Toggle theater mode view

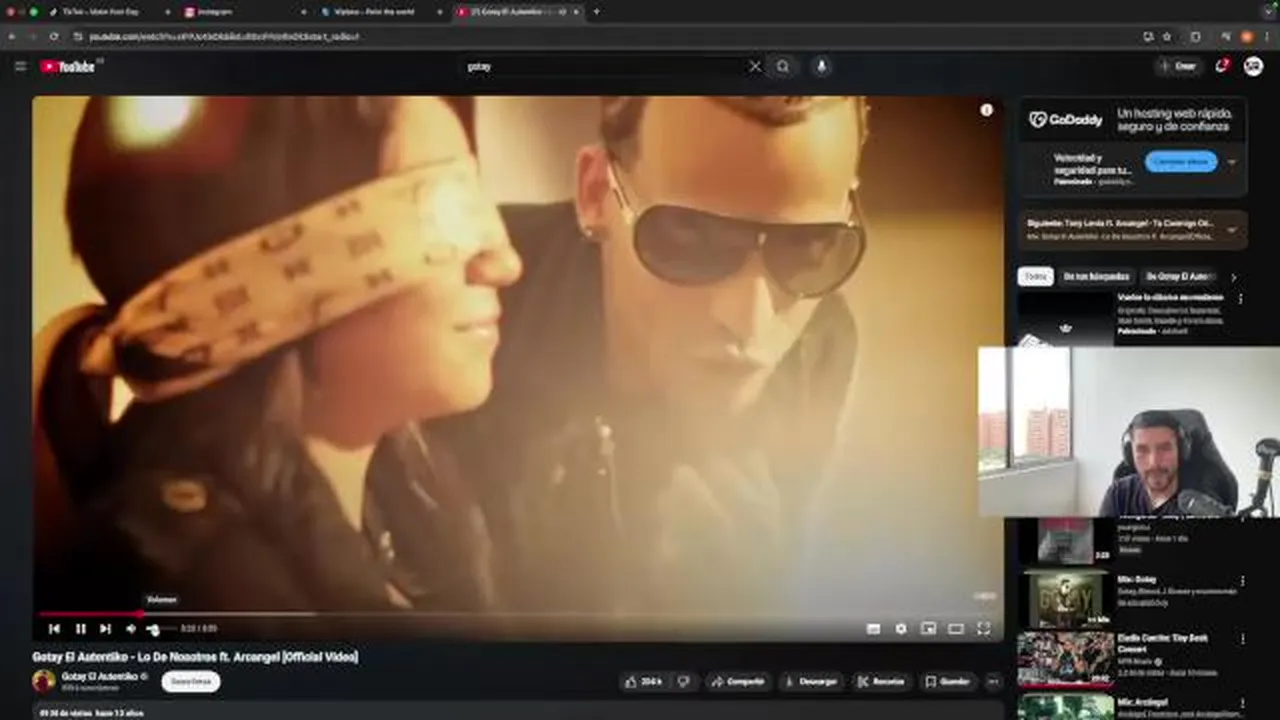point(956,628)
